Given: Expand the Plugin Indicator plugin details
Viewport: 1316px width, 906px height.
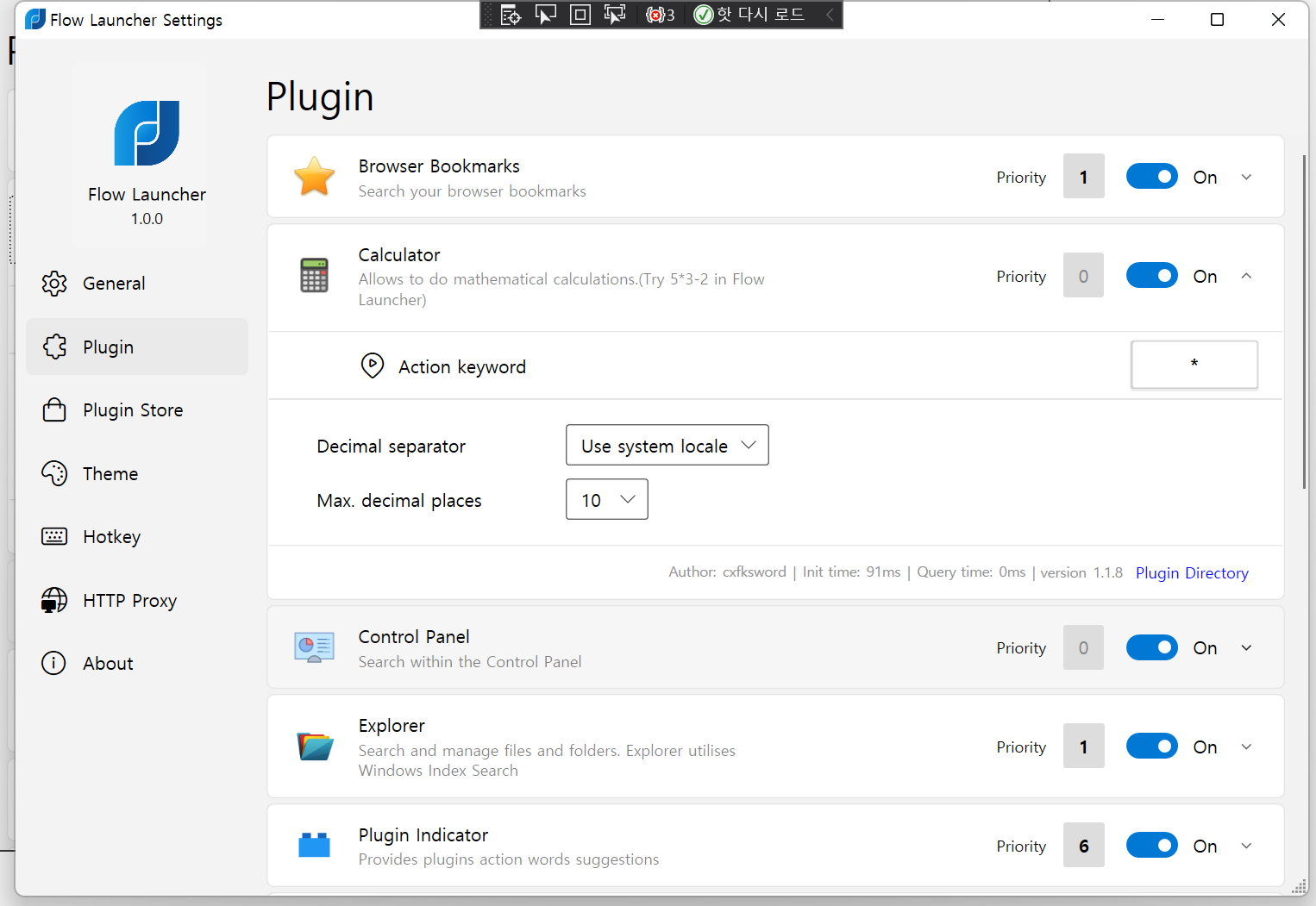Looking at the screenshot, I should click(1246, 846).
